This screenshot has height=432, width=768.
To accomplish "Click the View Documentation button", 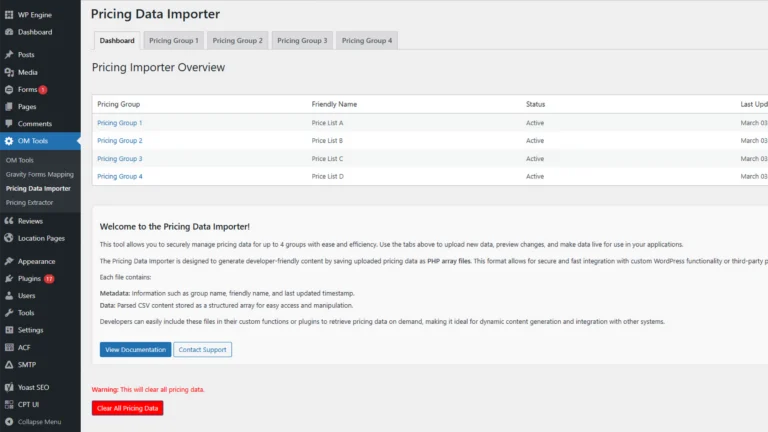I will (x=136, y=350).
